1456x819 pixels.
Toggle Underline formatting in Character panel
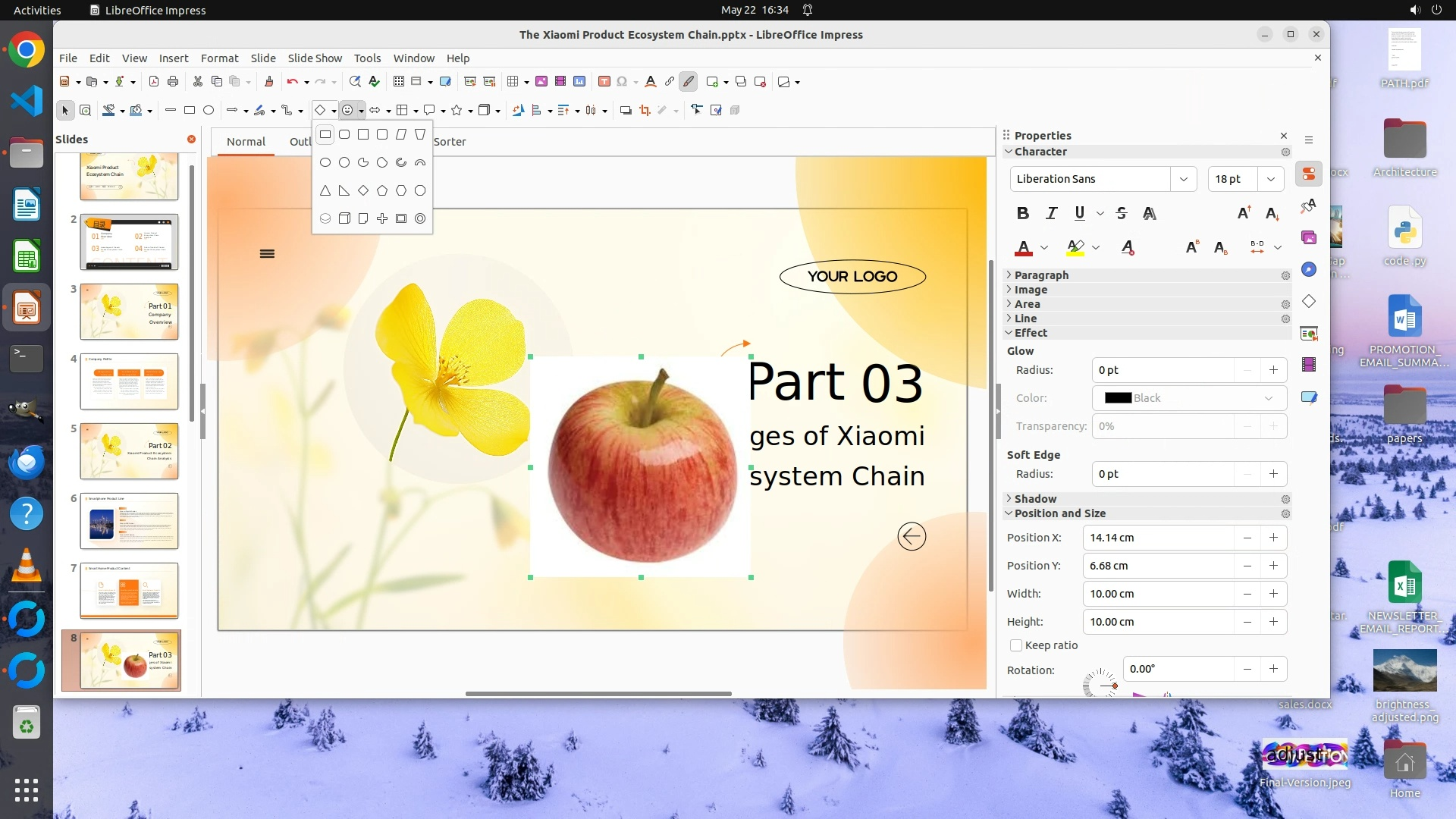pyautogui.click(x=1079, y=213)
